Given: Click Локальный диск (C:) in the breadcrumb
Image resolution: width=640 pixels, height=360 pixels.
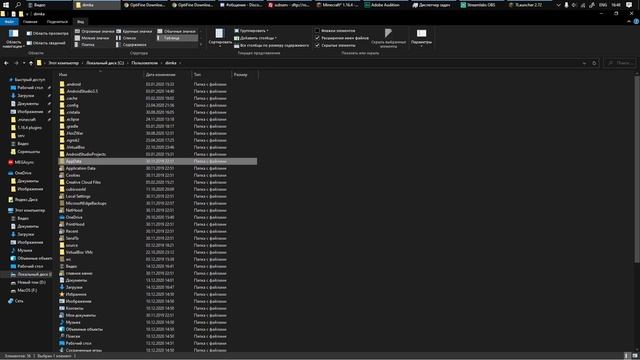Looking at the screenshot, I should (x=105, y=63).
